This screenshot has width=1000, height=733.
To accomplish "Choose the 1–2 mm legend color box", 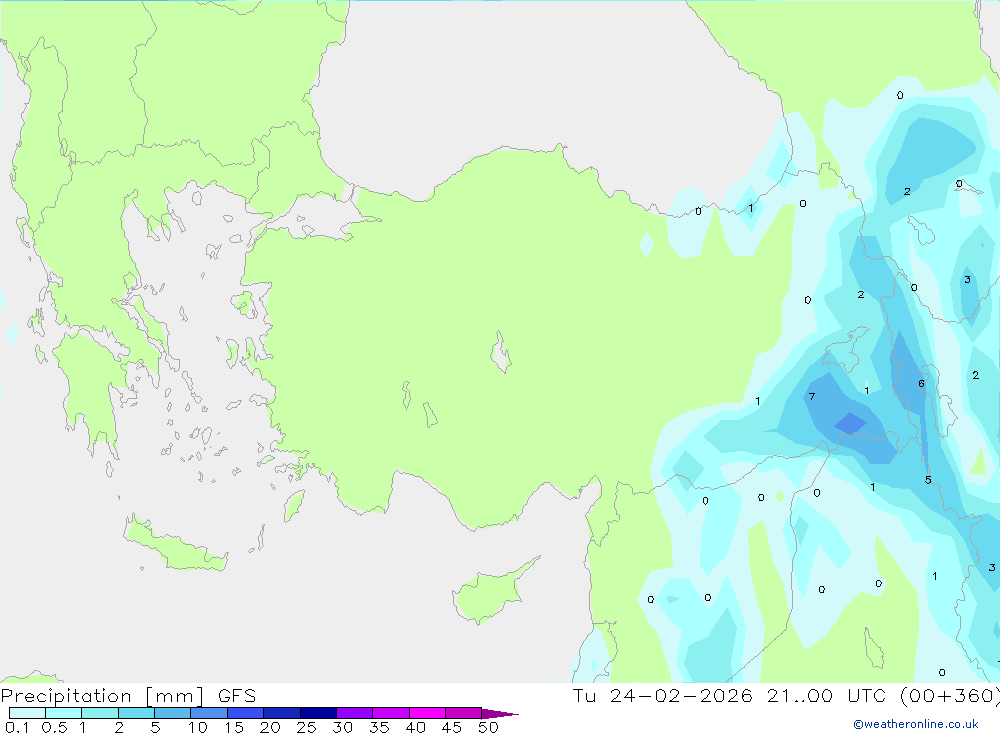I will tap(100, 713).
